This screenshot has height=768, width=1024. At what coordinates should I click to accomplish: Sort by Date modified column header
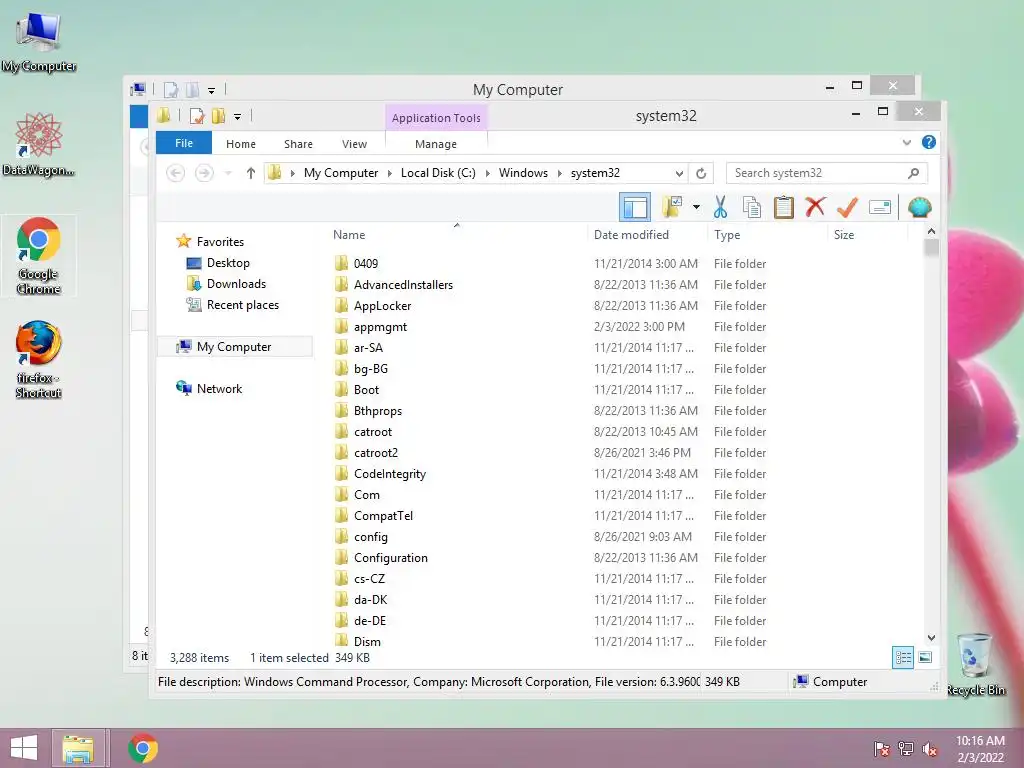click(631, 234)
